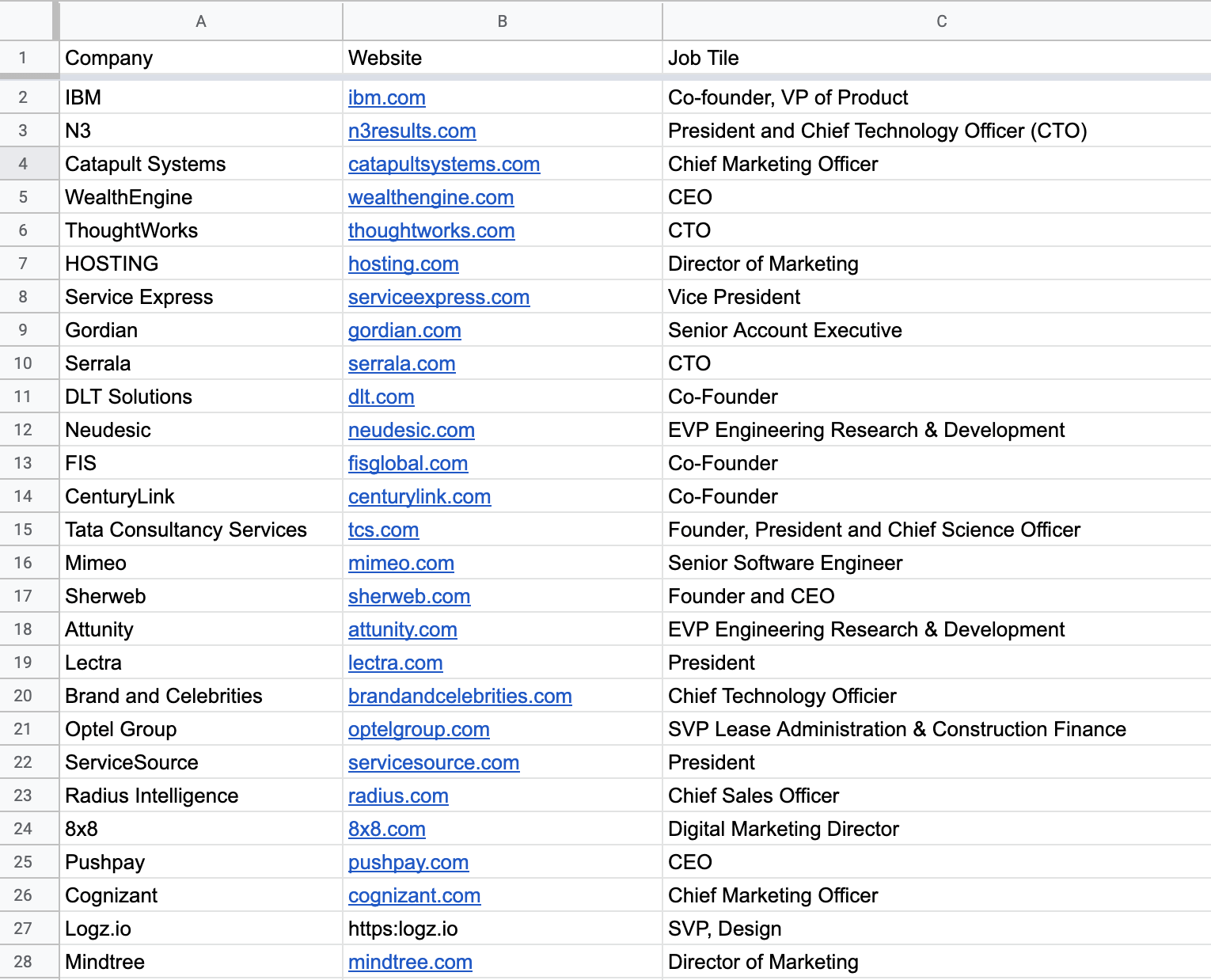
Task: Open the servicesource.com link
Action: 434,762
